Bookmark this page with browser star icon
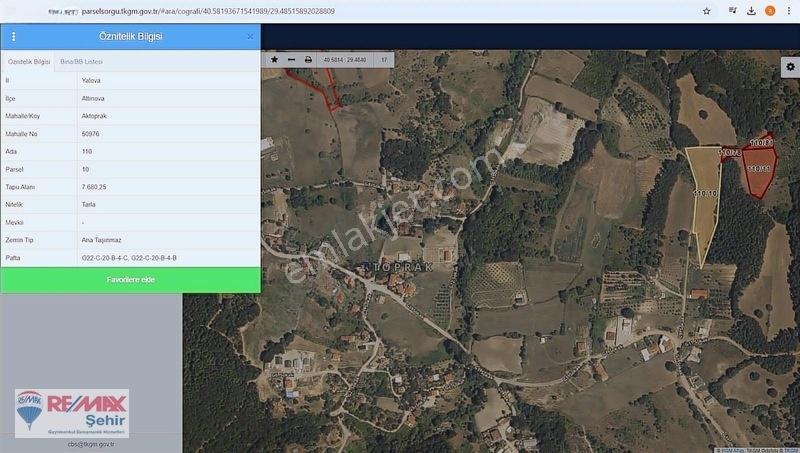This screenshot has width=800, height=453. [x=707, y=11]
